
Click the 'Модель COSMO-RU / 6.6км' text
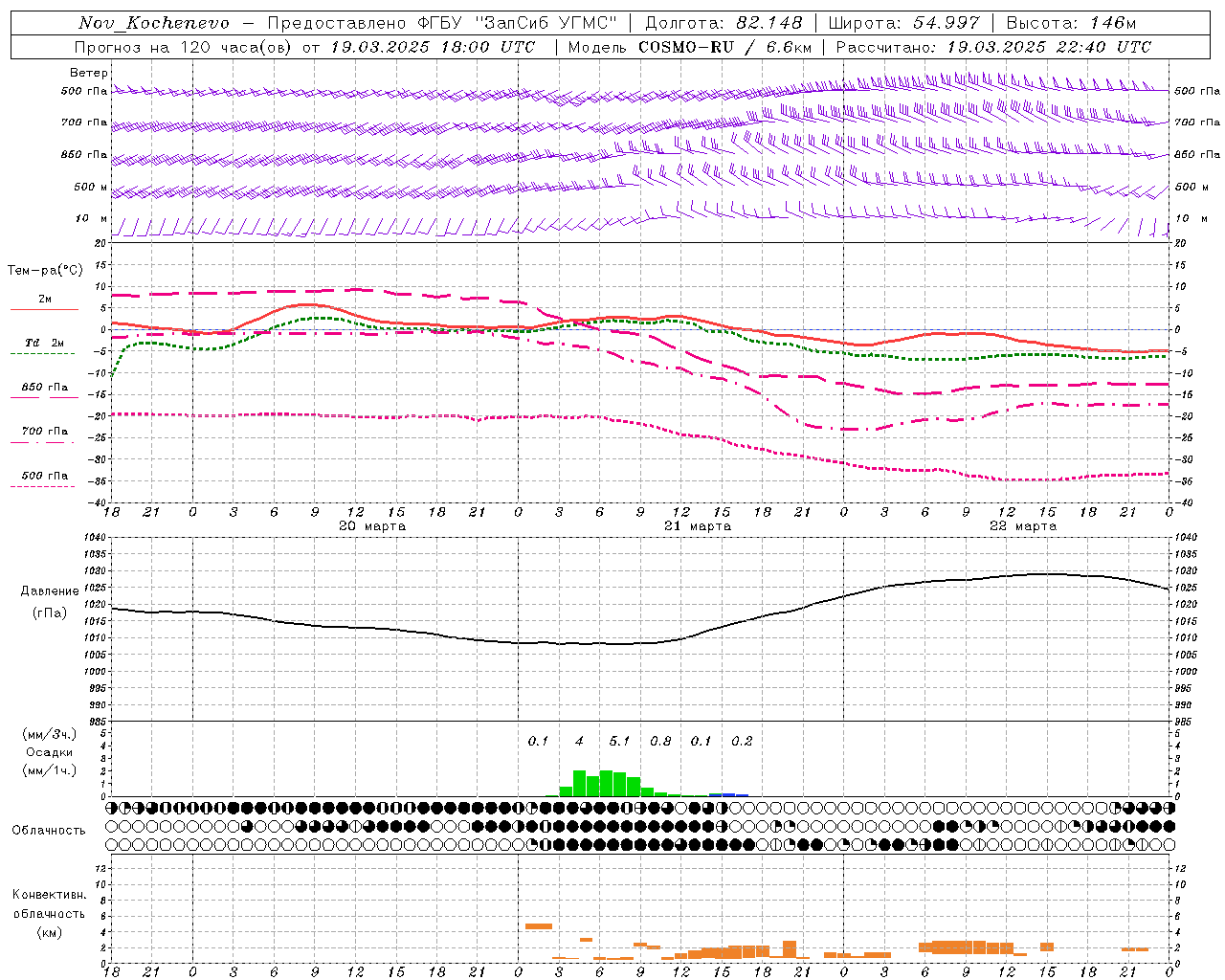[689, 47]
